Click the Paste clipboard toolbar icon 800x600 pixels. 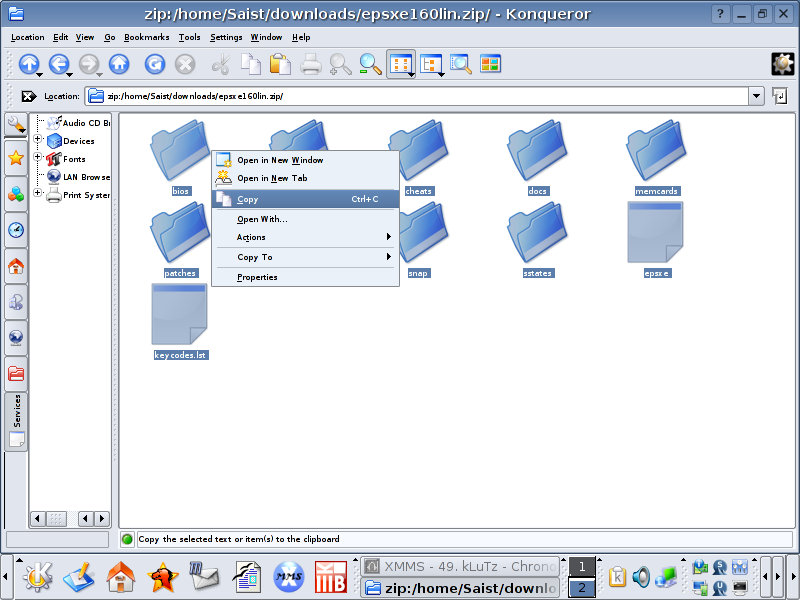pyautogui.click(x=280, y=64)
